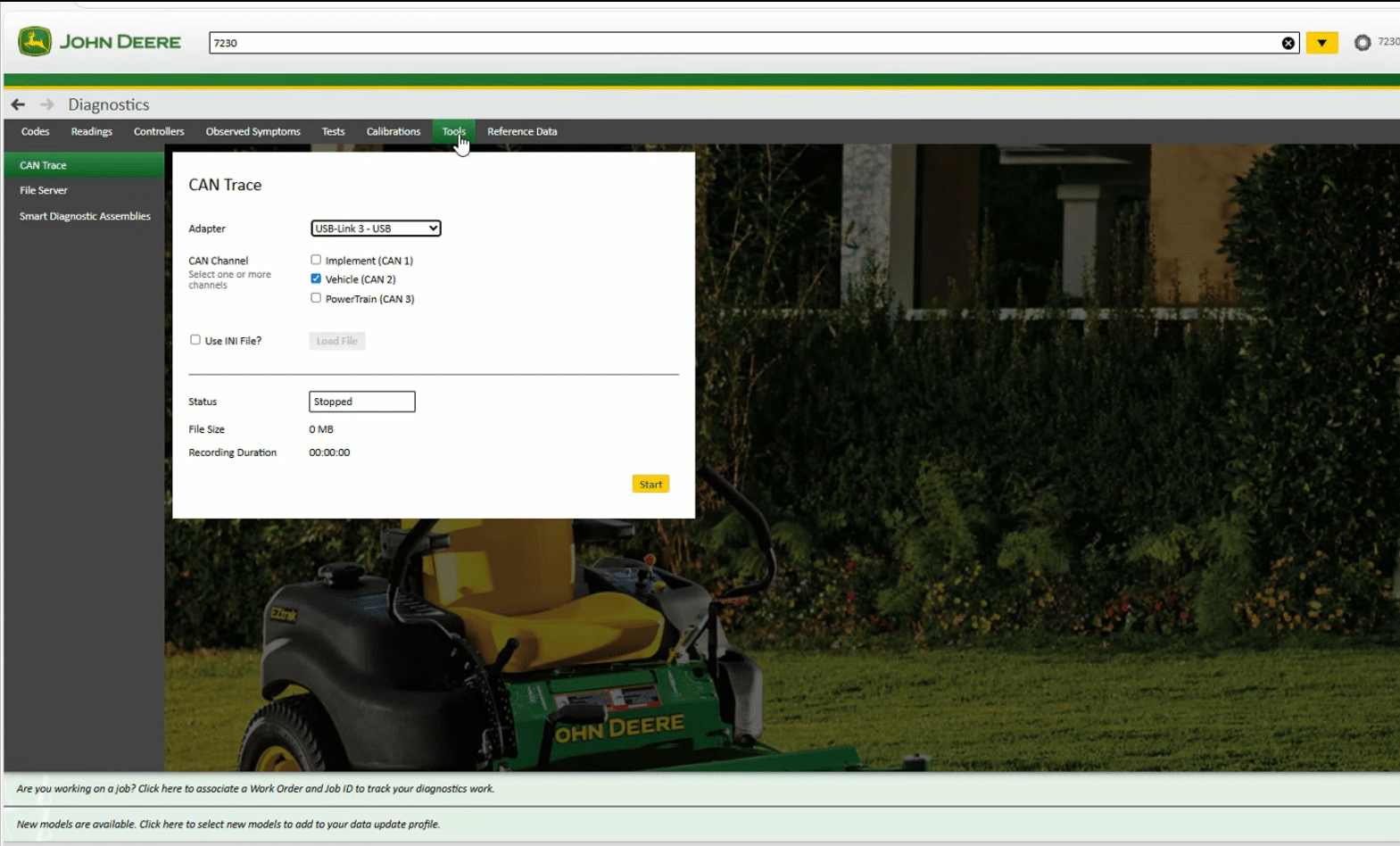This screenshot has height=846, width=1400.
Task: Enable the PowerTrain (CAN 3) checkbox
Action: 316,298
